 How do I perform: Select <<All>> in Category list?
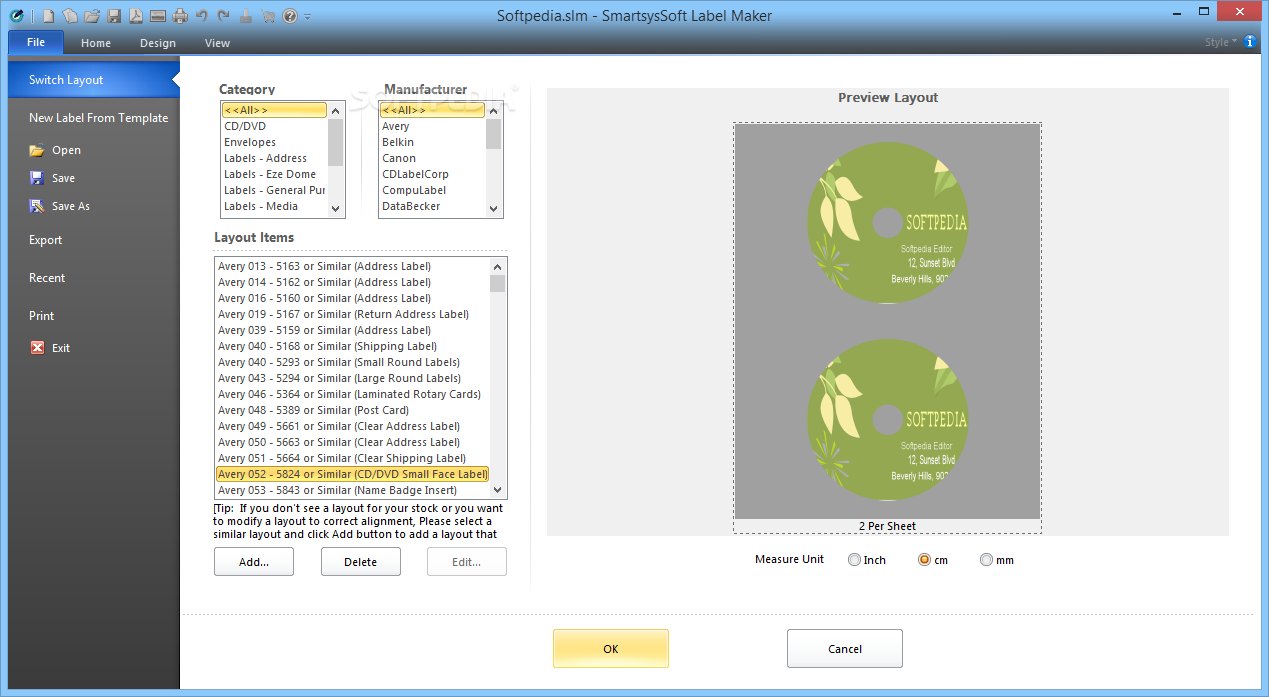click(275, 110)
